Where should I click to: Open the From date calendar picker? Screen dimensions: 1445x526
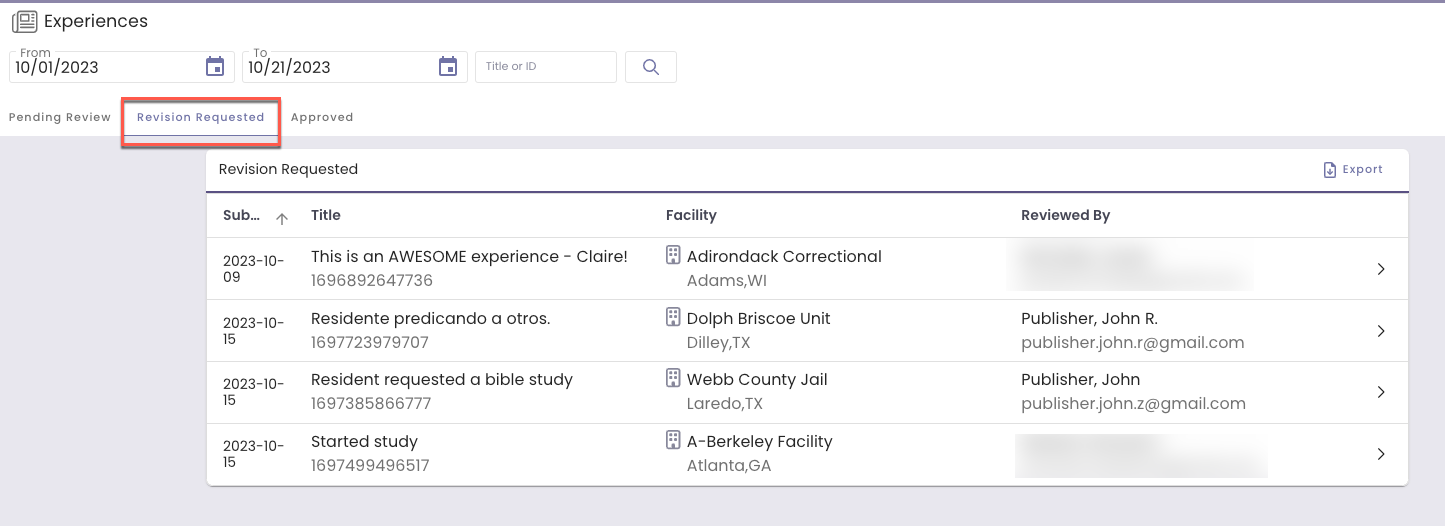215,67
